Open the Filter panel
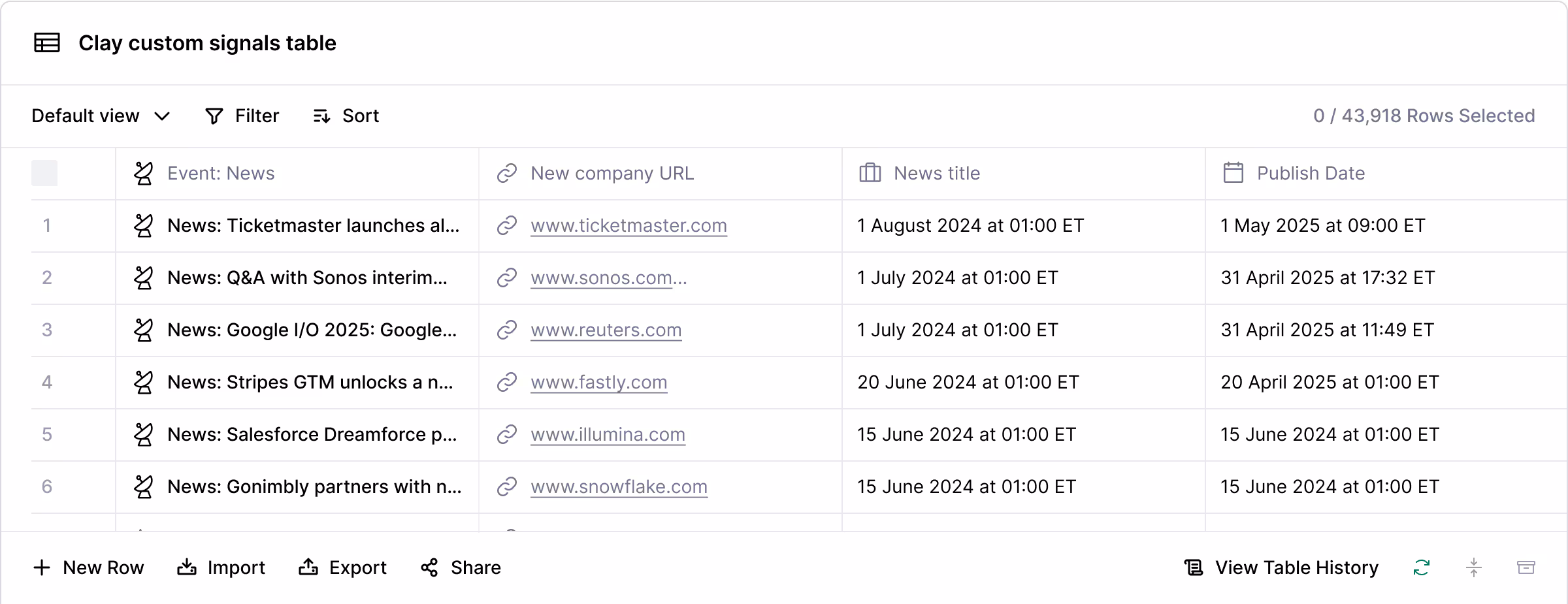This screenshot has height=604, width=1568. [x=242, y=116]
